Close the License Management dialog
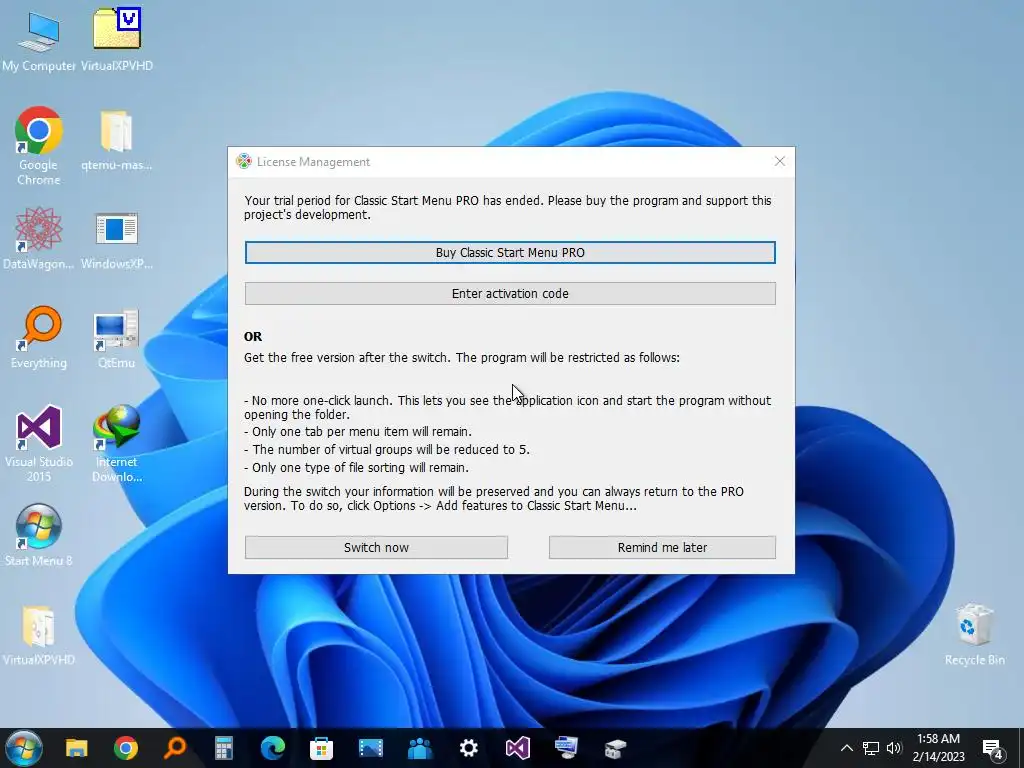Screen dimensions: 1024x768 pyautogui.click(x=780, y=161)
